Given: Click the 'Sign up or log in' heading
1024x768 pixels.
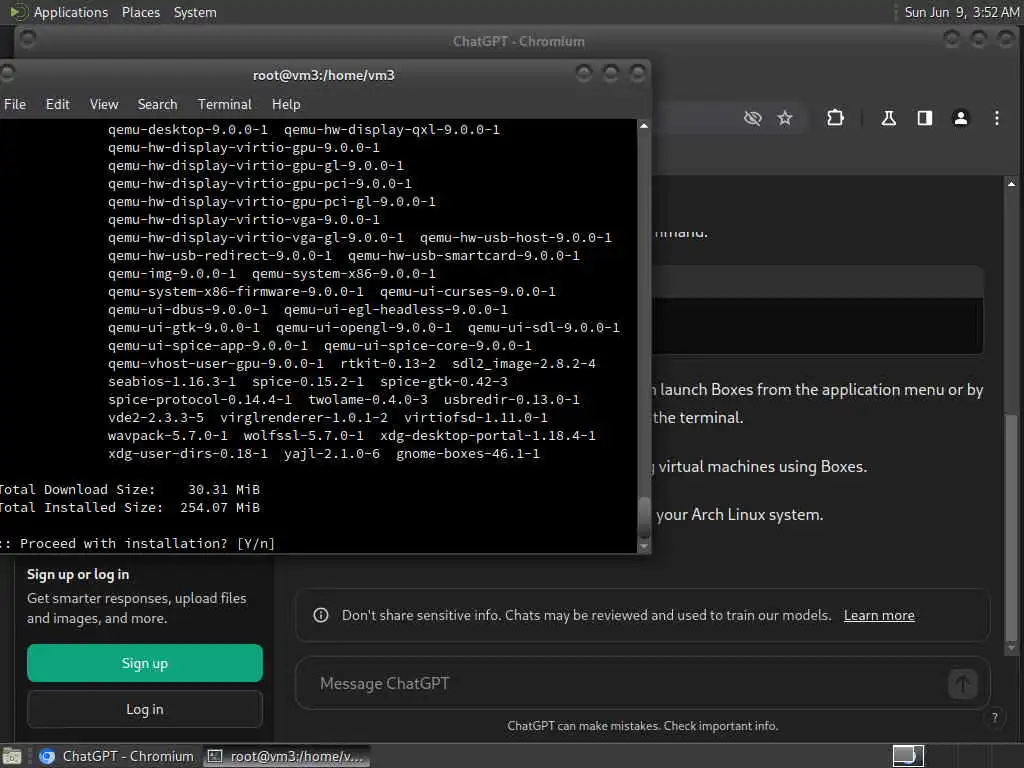Looking at the screenshot, I should coord(78,575).
